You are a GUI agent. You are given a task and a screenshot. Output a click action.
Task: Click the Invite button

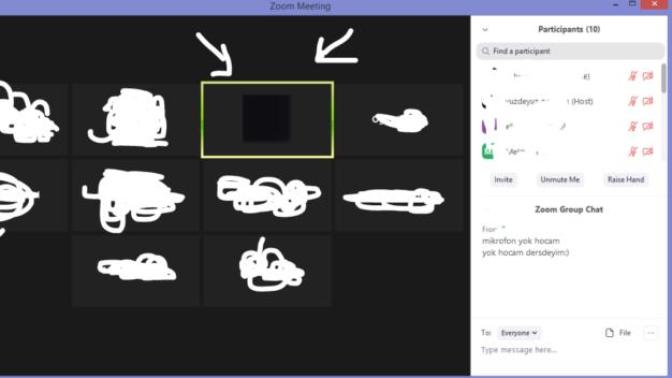[x=503, y=180]
